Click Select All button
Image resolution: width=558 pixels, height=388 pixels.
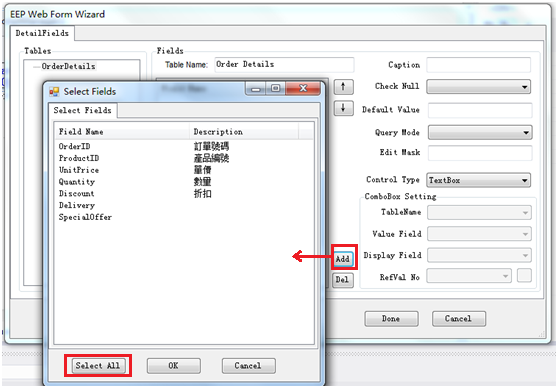(x=98, y=366)
